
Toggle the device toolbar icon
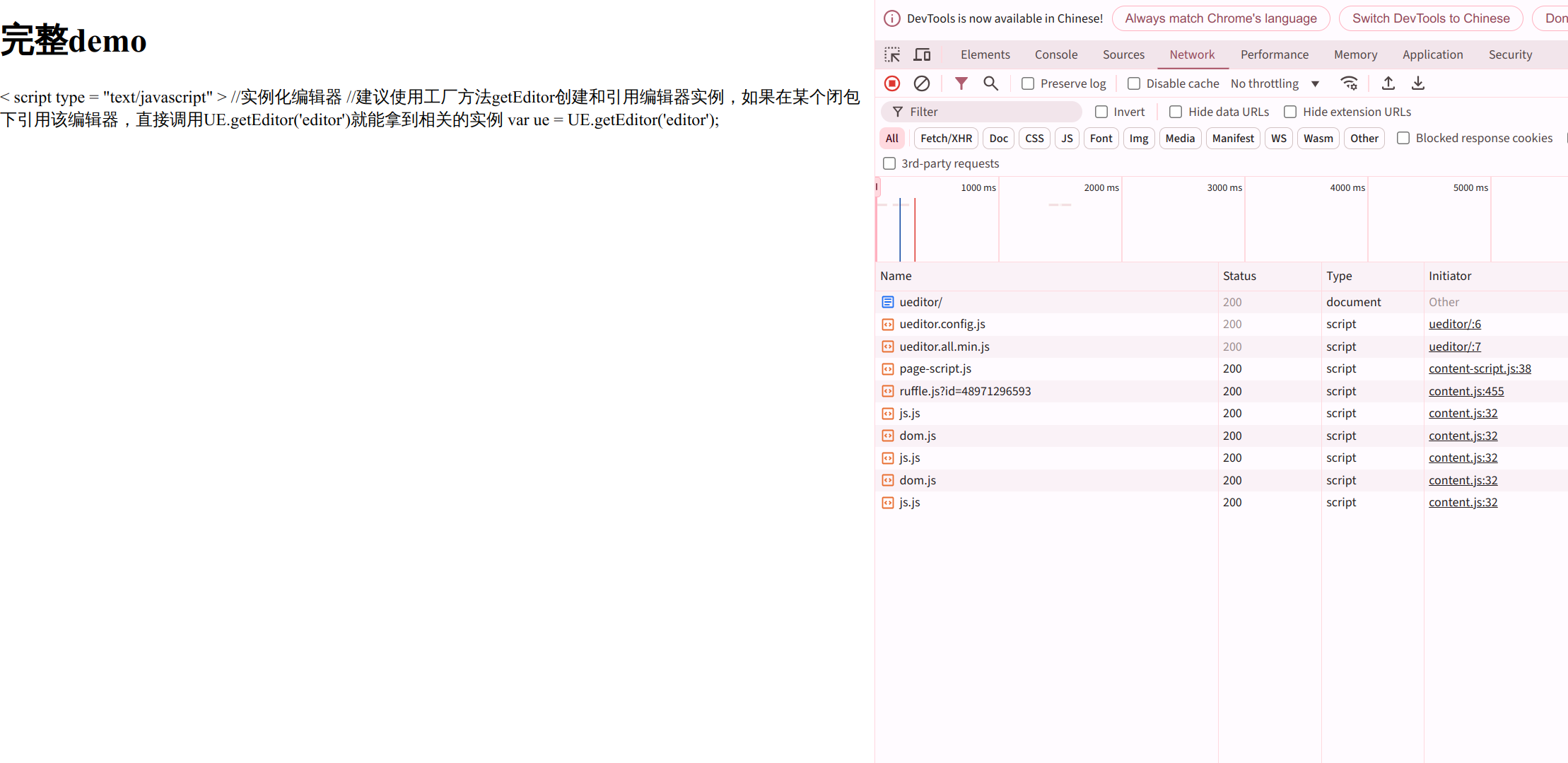pos(922,54)
